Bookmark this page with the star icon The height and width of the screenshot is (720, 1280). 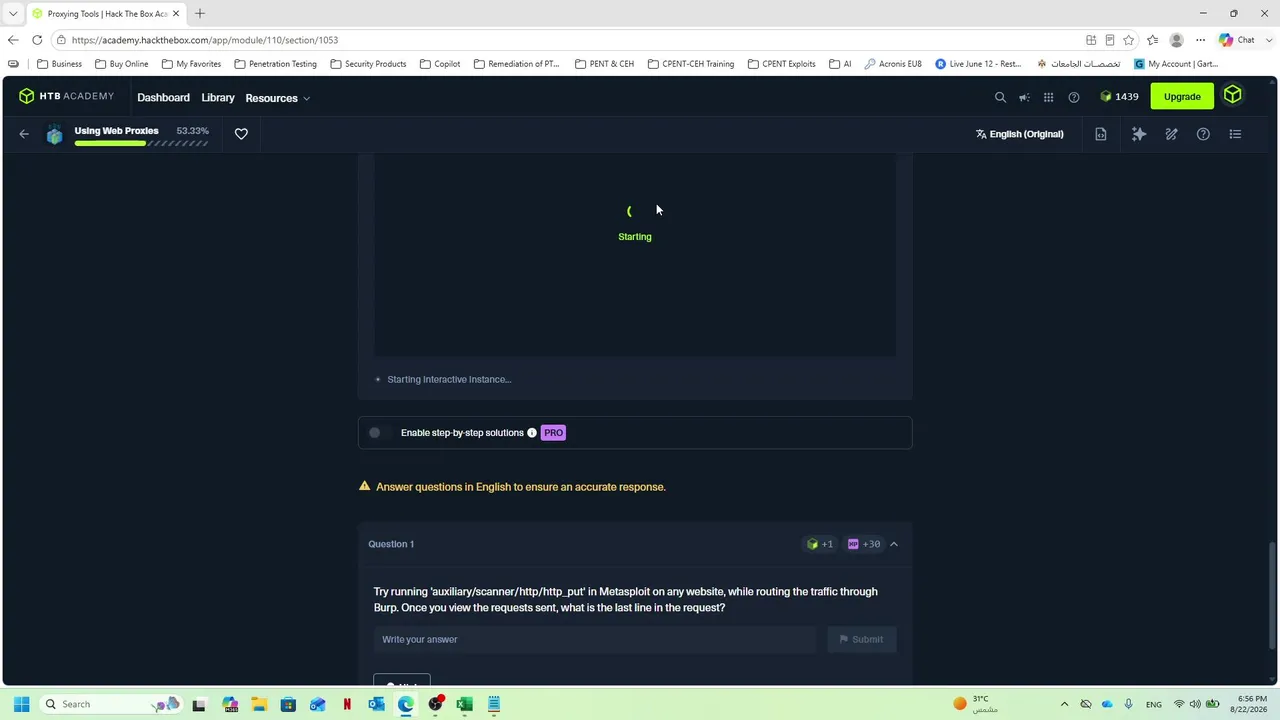[x=1129, y=40]
